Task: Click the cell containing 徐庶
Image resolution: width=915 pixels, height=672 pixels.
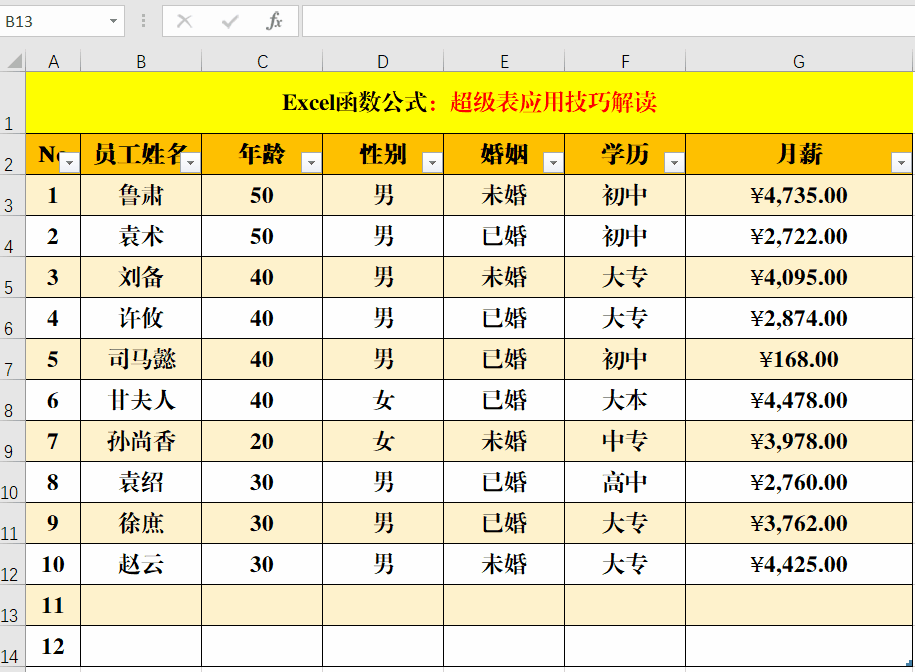Action: pyautogui.click(x=141, y=523)
